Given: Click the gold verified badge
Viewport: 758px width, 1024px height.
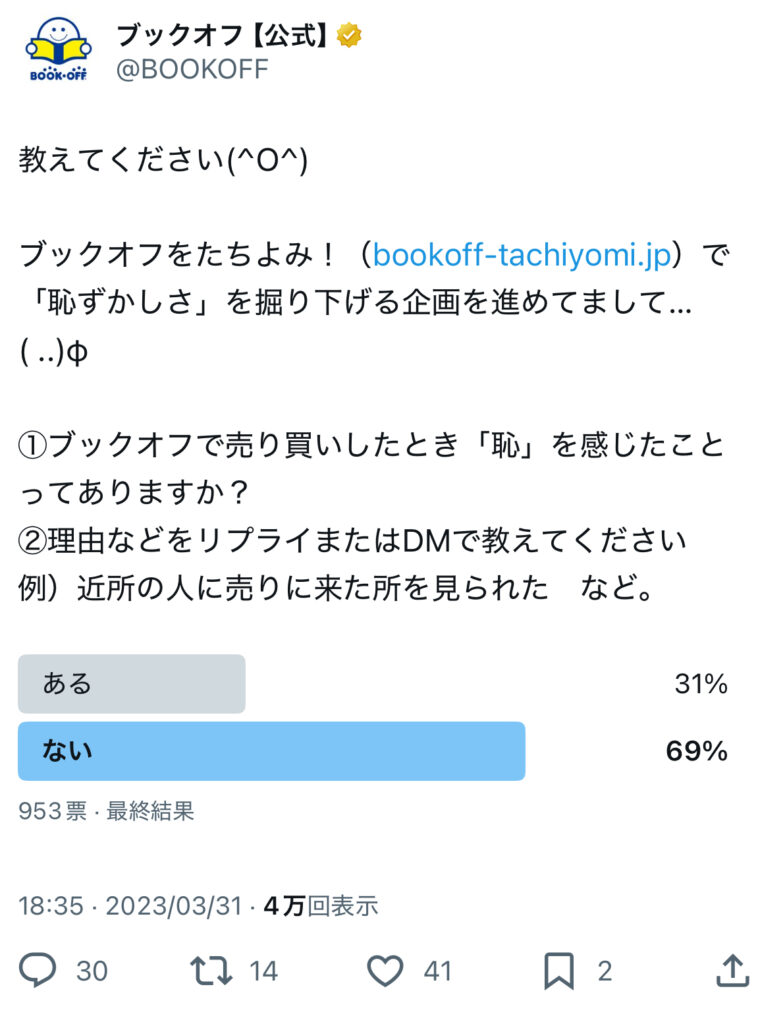Looking at the screenshot, I should pos(349,35).
